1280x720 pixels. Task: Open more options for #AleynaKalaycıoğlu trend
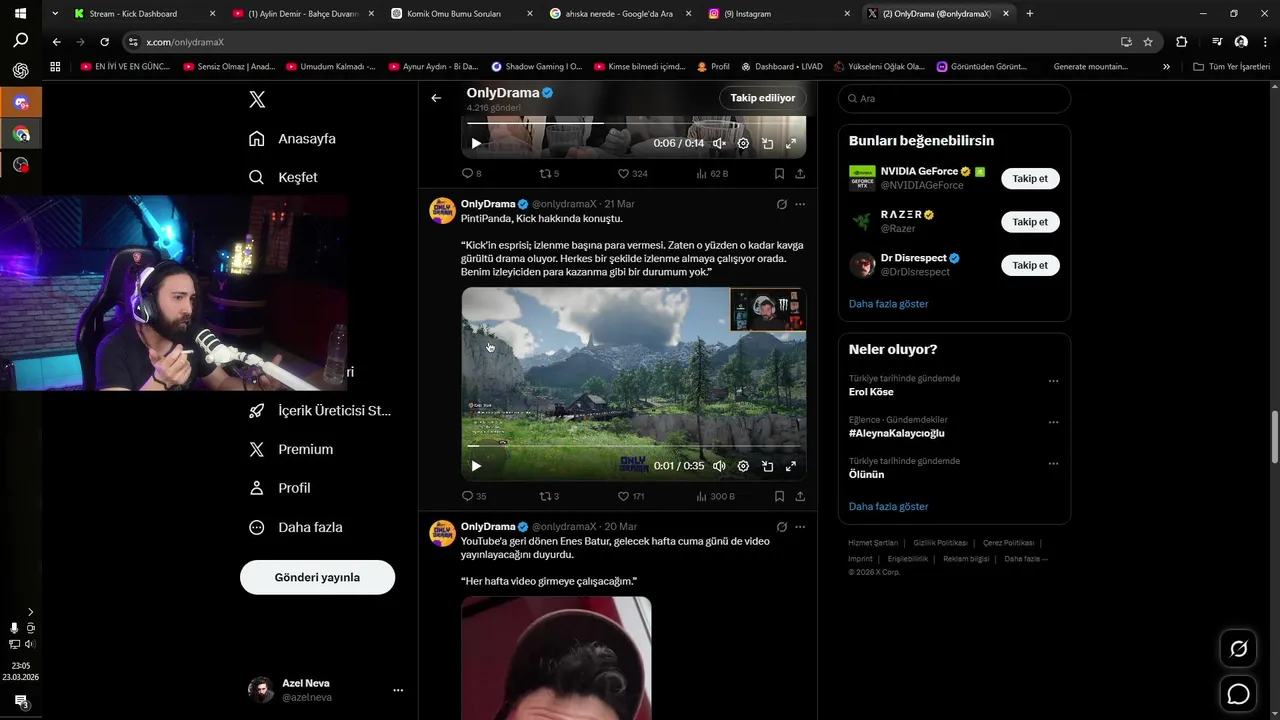1053,422
